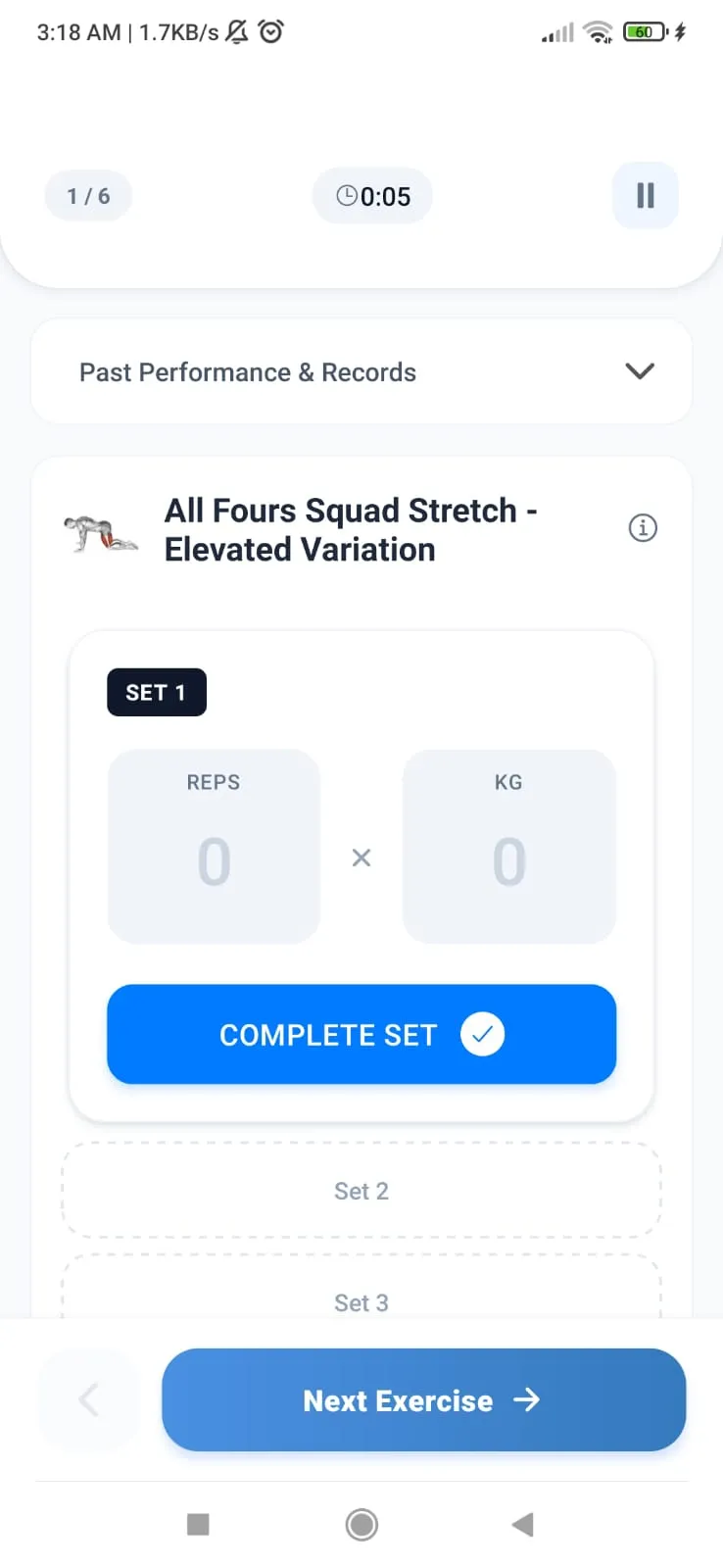
Task: Tap the 1 / 6 exercise progress indicator
Action: tap(88, 196)
